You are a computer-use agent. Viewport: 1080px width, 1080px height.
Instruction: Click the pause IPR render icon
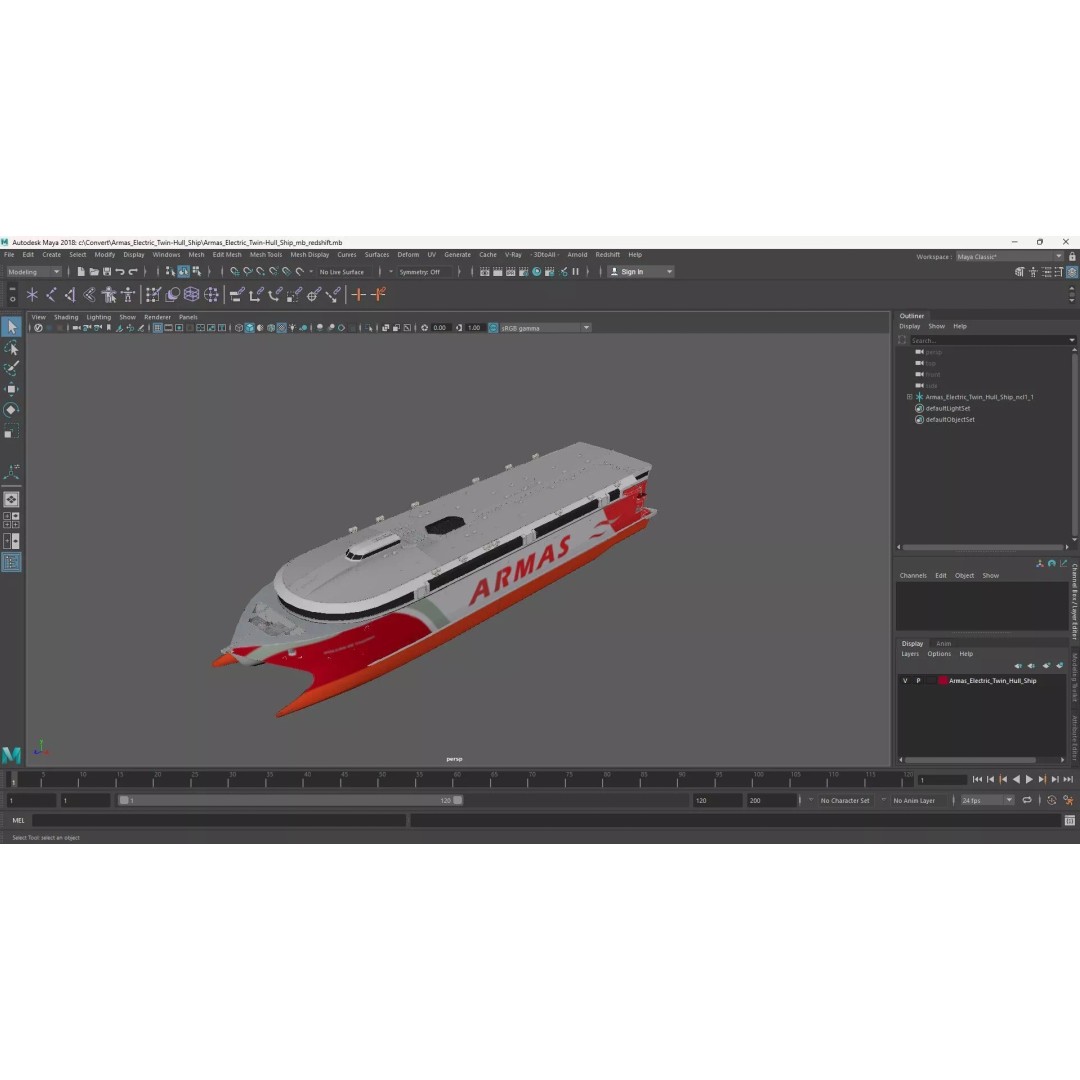point(576,271)
